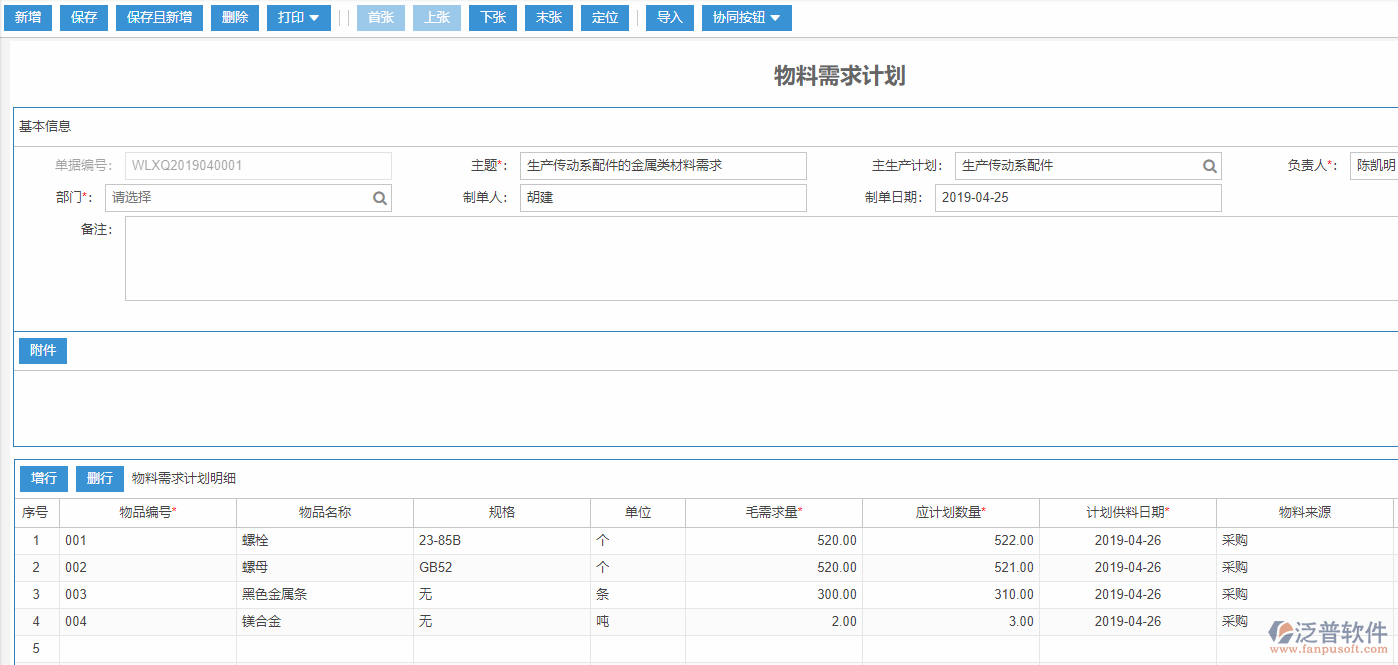This screenshot has height=665, width=1398.
Task: Navigate to next record via 下张
Action: (x=492, y=17)
